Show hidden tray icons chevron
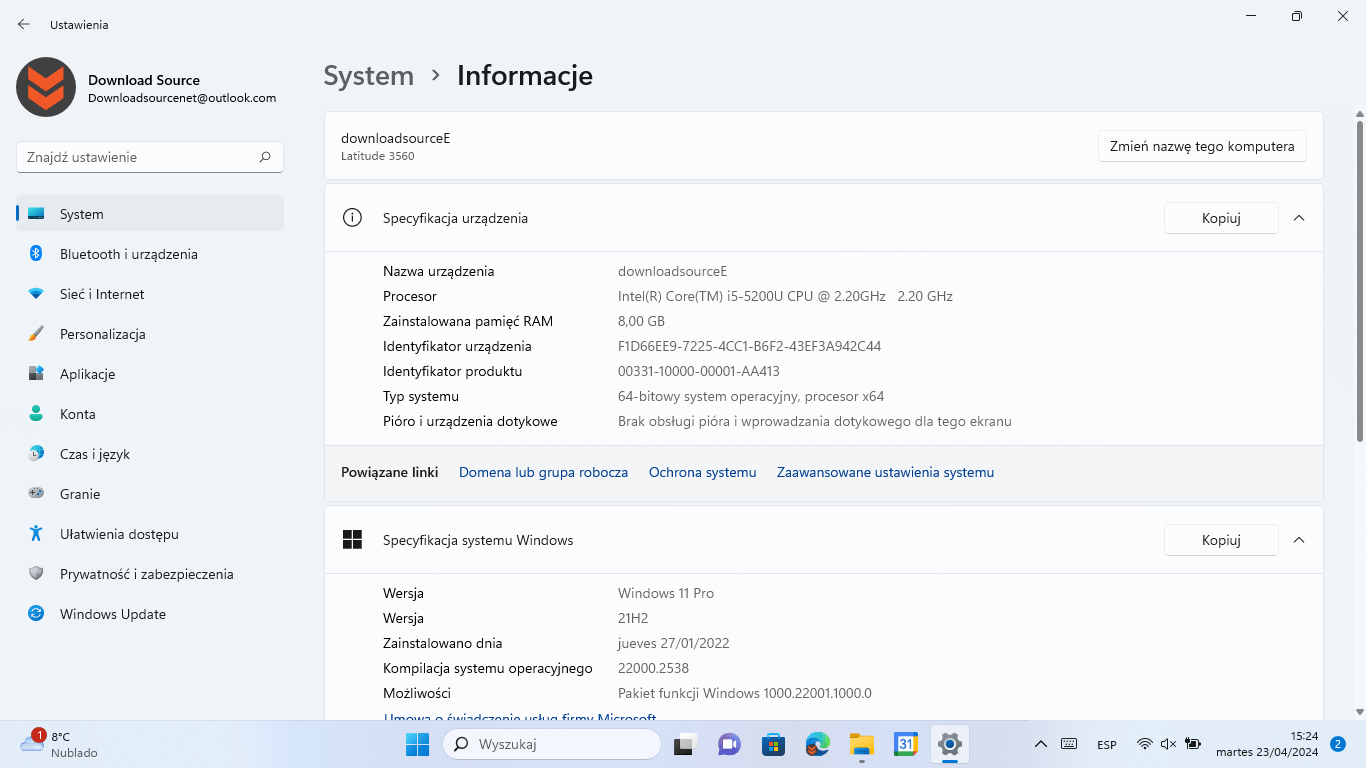Screen dimensions: 1366x768 [x=1040, y=744]
